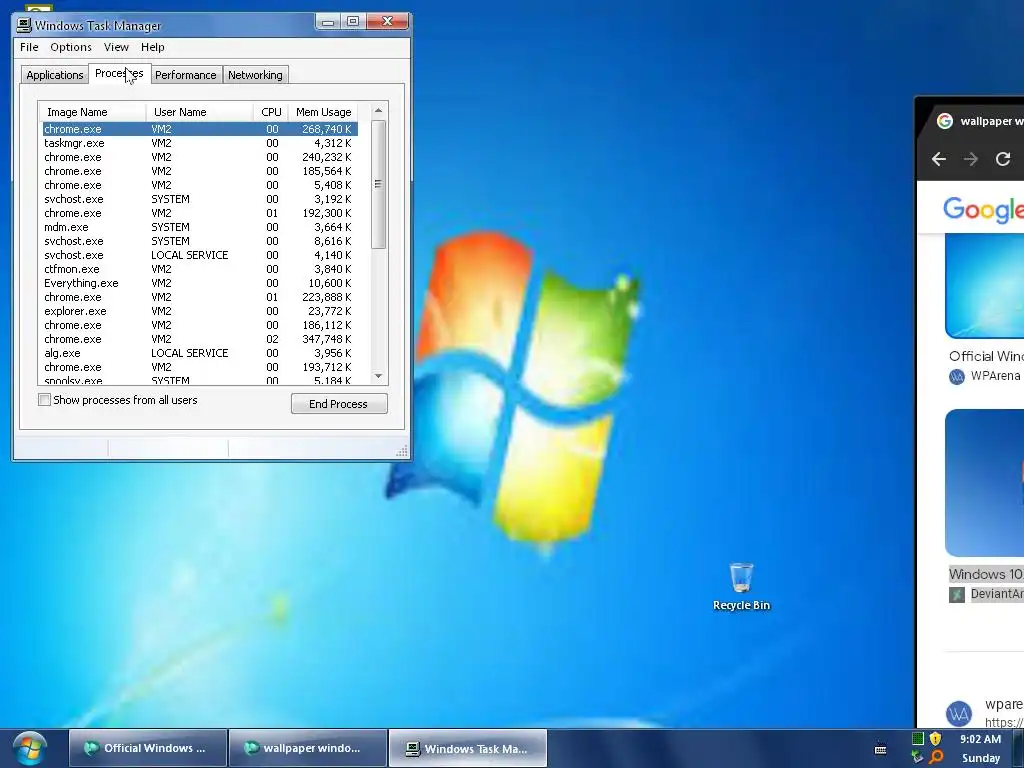The image size is (1024, 768).
Task: Select the ctfmon.exe process row
Action: pyautogui.click(x=200, y=269)
